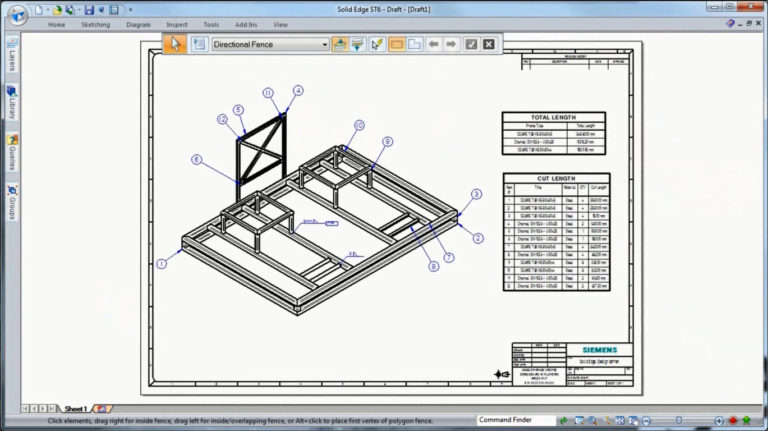Image resolution: width=768 pixels, height=431 pixels.
Task: Open the Sketching ribbon tab
Action: click(96, 24)
